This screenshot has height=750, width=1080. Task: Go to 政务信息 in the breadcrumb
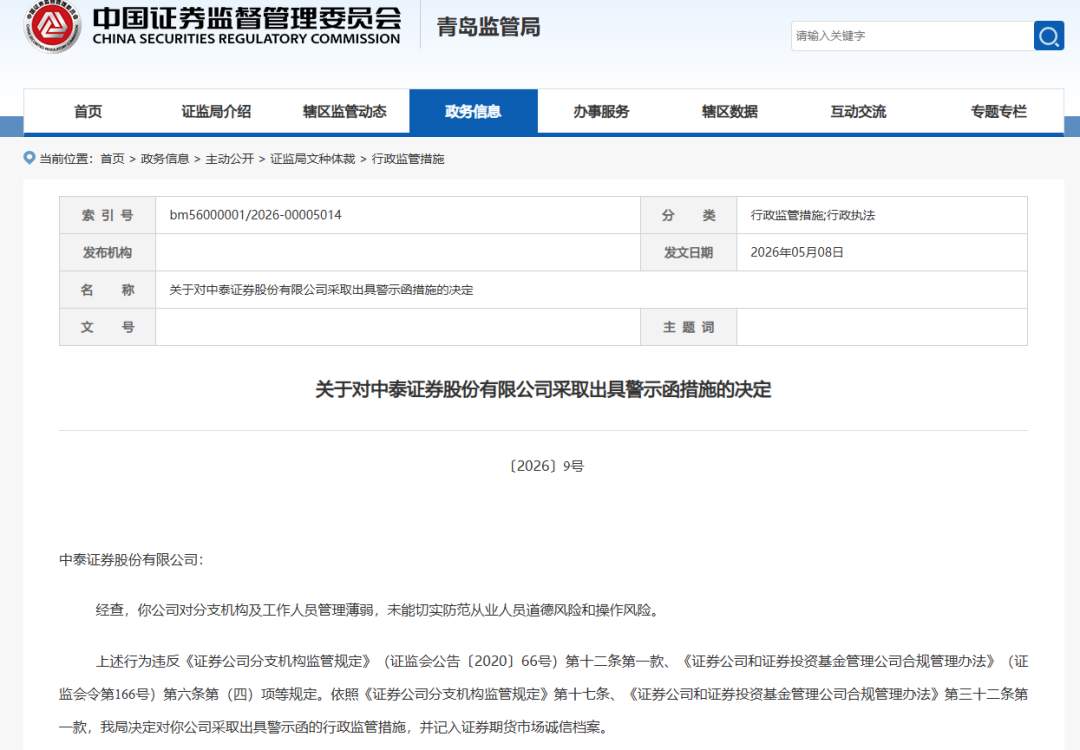tap(165, 159)
